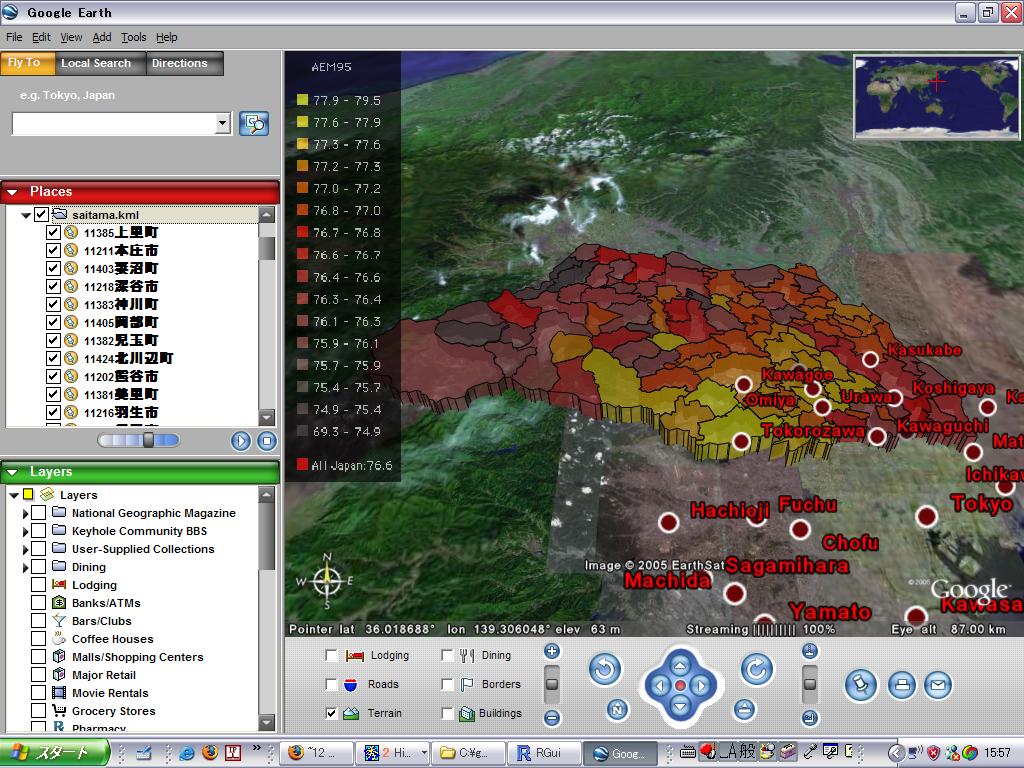Screen dimensions: 1024x768
Task: Open the File menu
Action: point(14,37)
